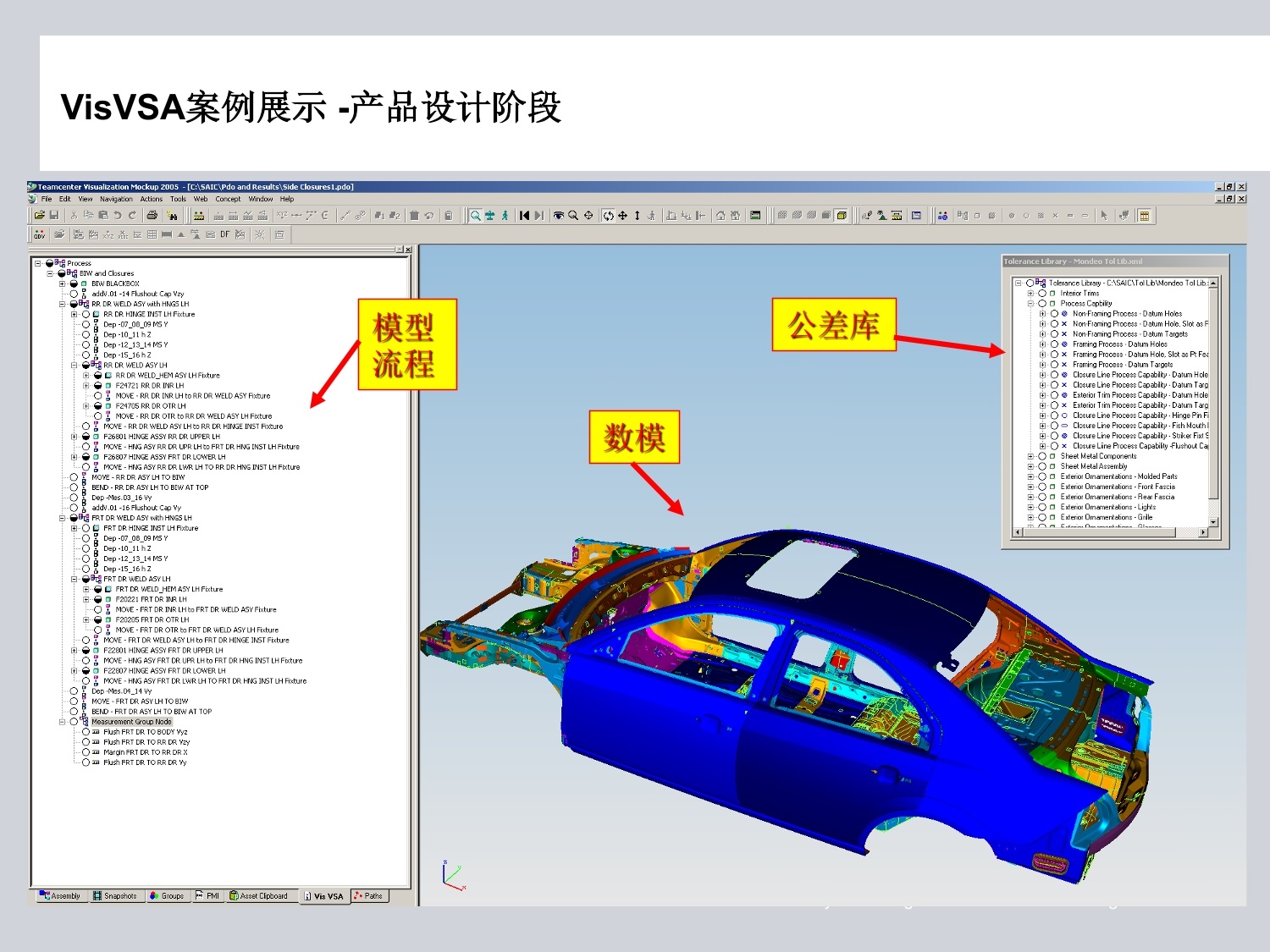Click the binoculars Find toolbar icon

pyautogui.click(x=172, y=216)
